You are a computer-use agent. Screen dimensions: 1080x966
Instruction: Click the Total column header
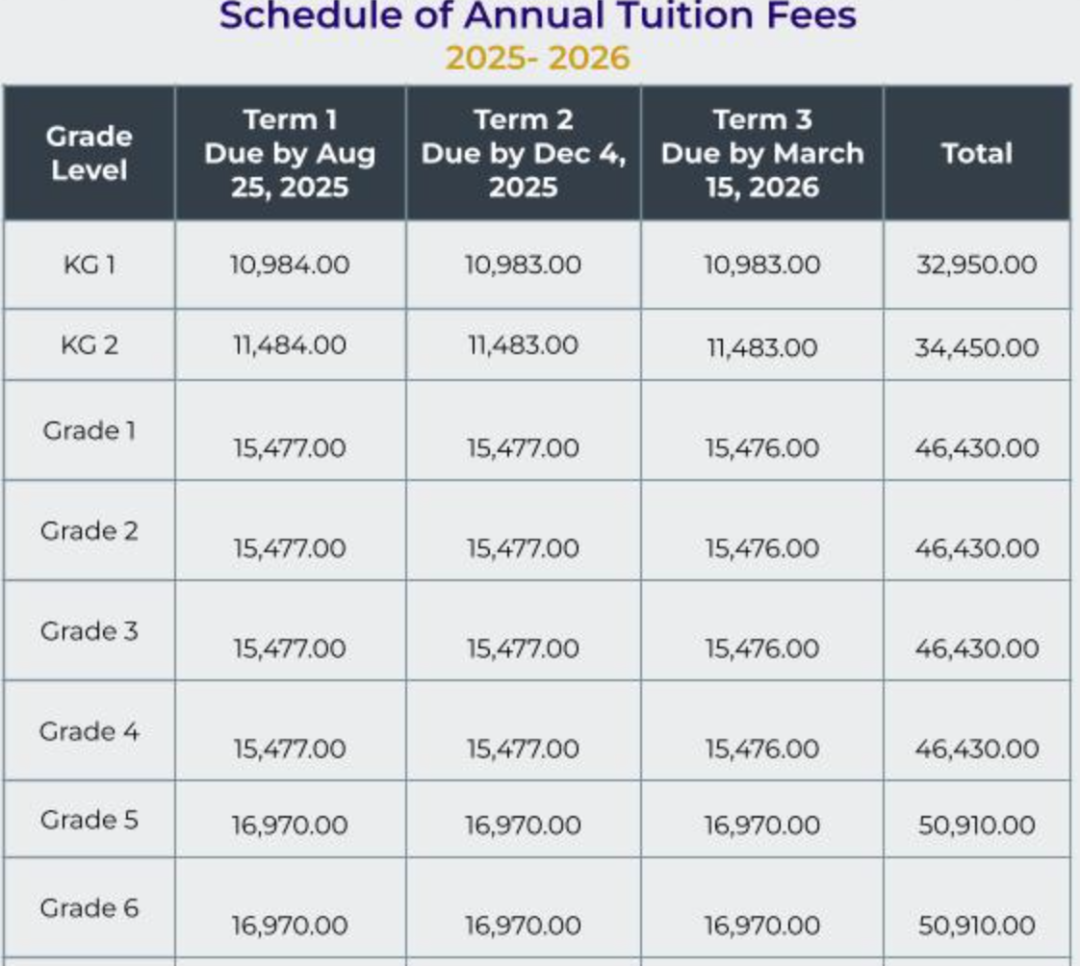[x=976, y=153]
